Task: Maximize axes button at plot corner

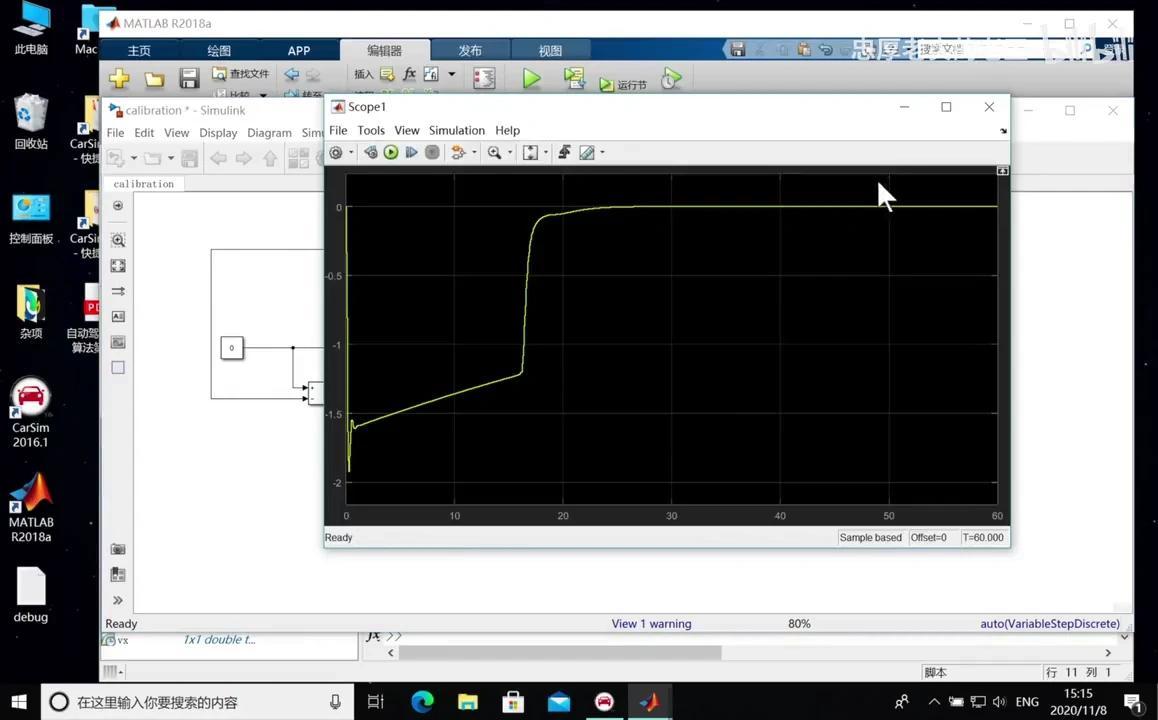Action: pyautogui.click(x=1002, y=171)
